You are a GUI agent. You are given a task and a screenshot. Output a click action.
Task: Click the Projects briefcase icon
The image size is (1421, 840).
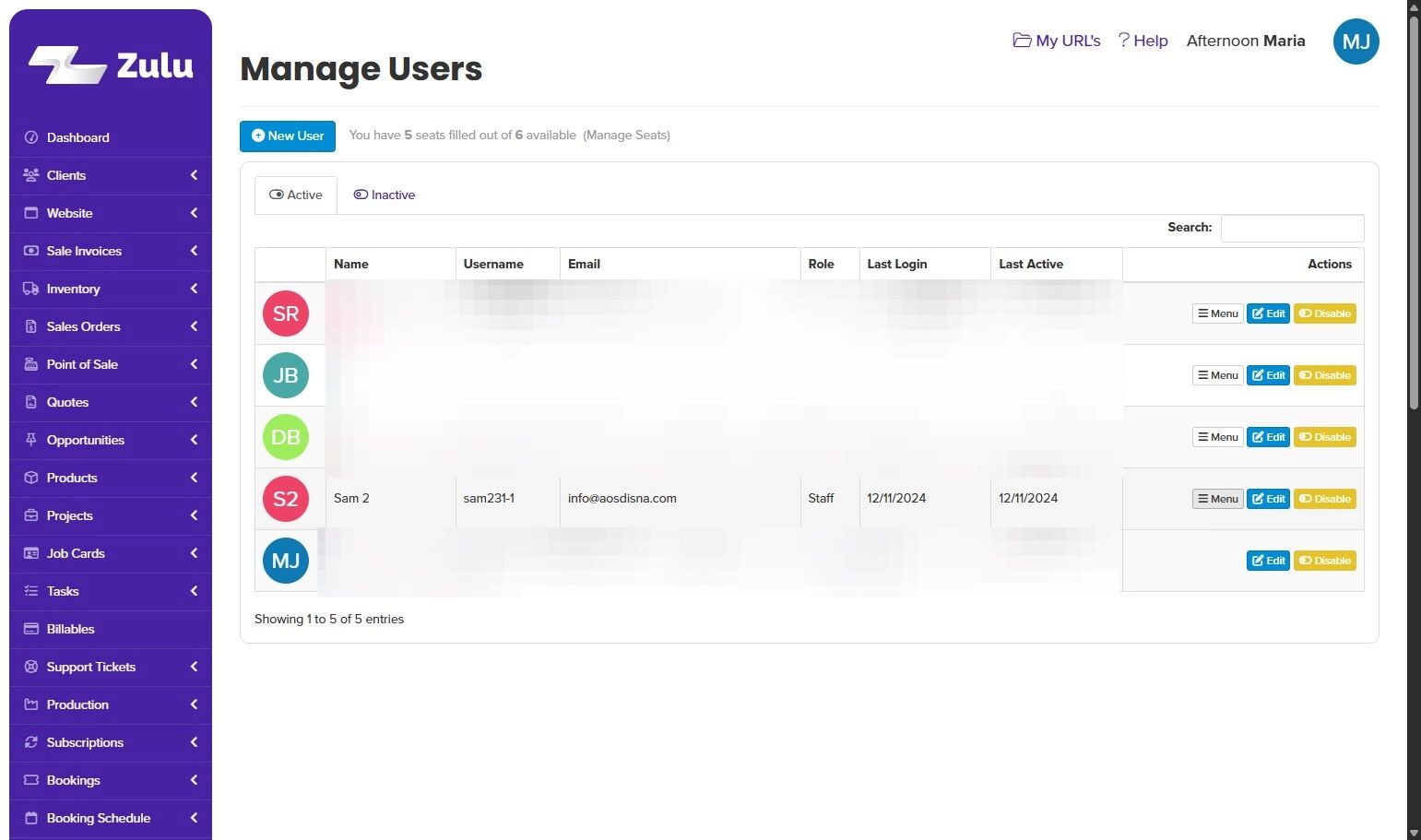(30, 515)
